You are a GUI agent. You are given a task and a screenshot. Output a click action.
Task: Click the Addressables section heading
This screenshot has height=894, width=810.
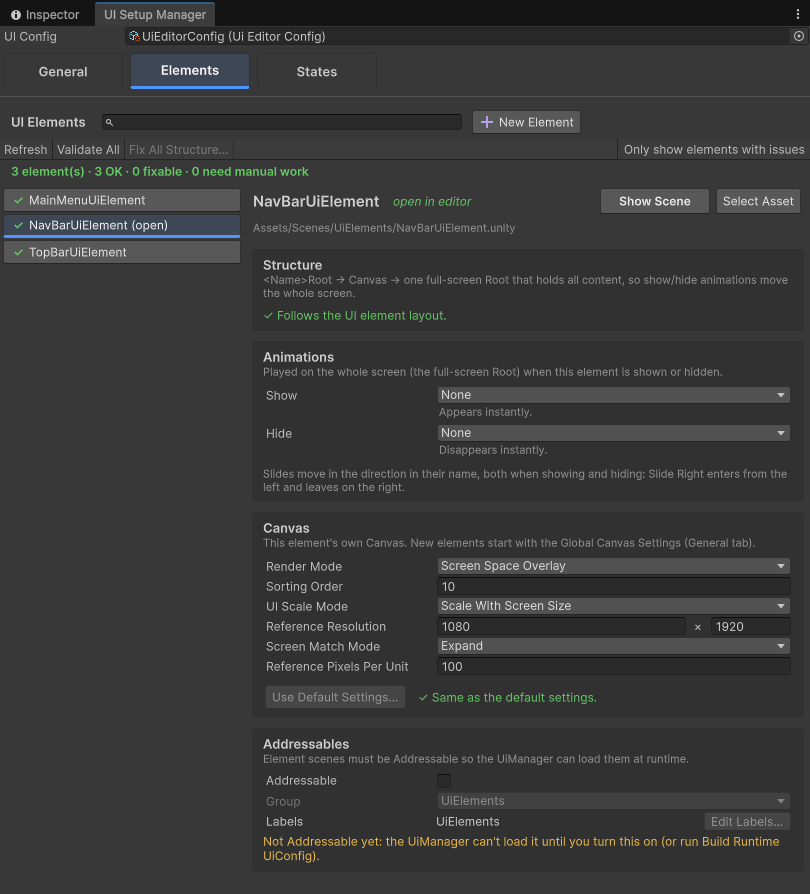306,744
